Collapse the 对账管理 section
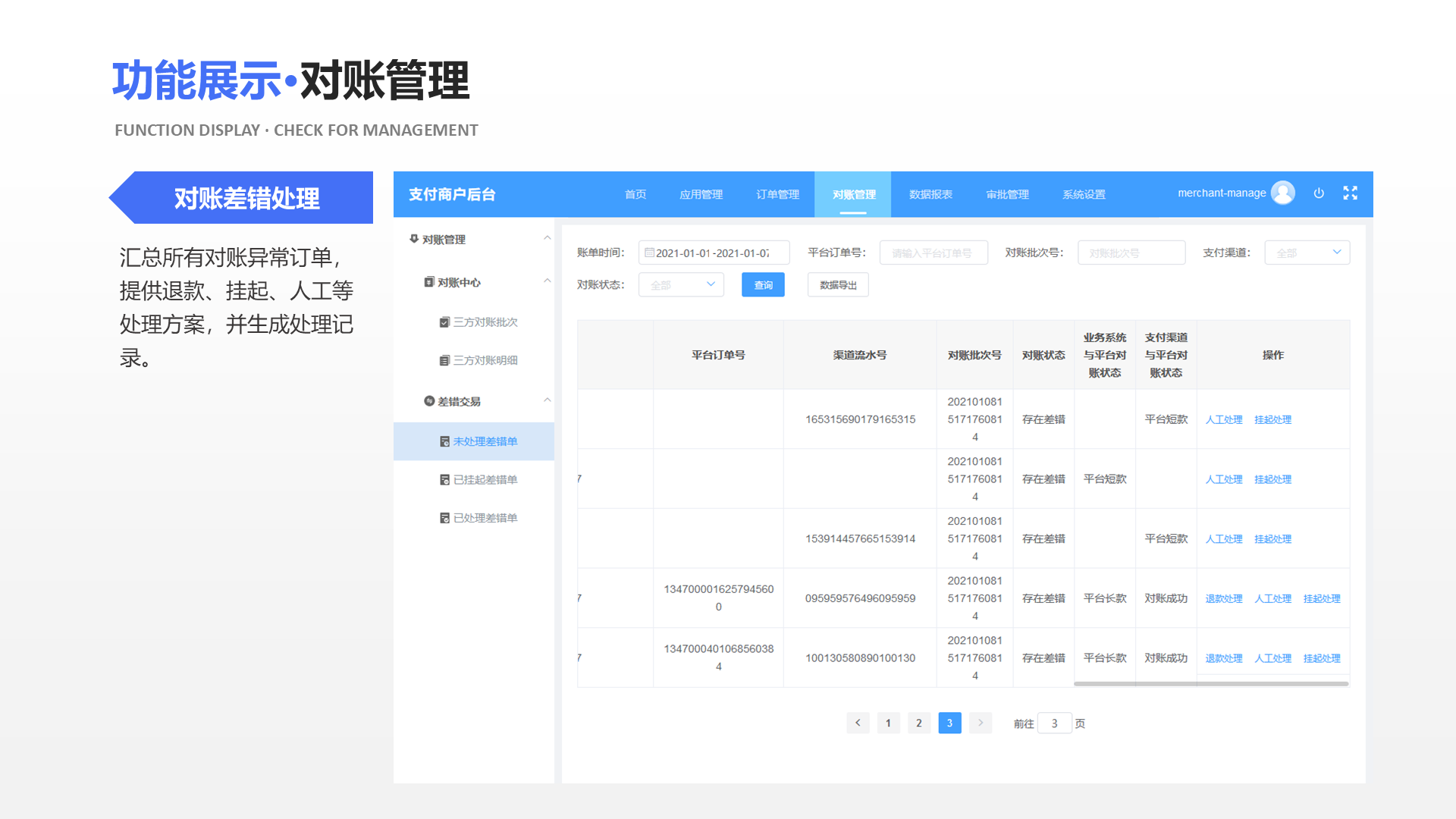This screenshot has width=1456, height=819. point(548,238)
